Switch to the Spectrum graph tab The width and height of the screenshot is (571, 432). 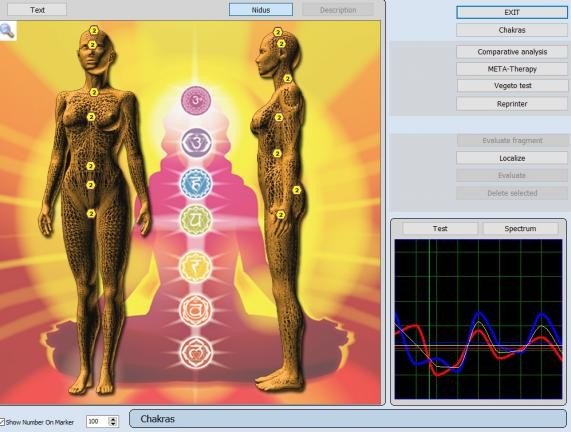click(520, 228)
